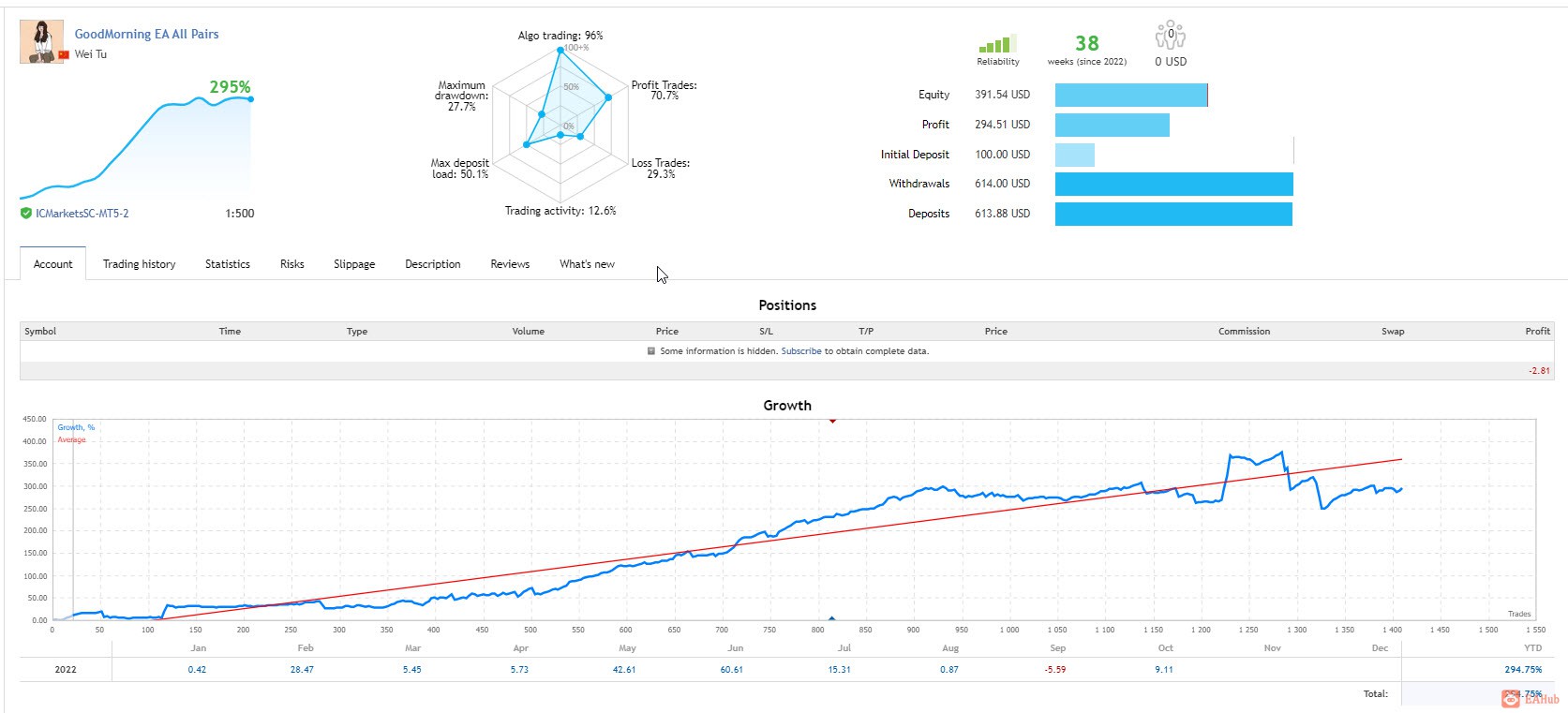Open the GoodMorning EA All Pairs signal link
The width and height of the screenshot is (1568, 713).
point(146,34)
